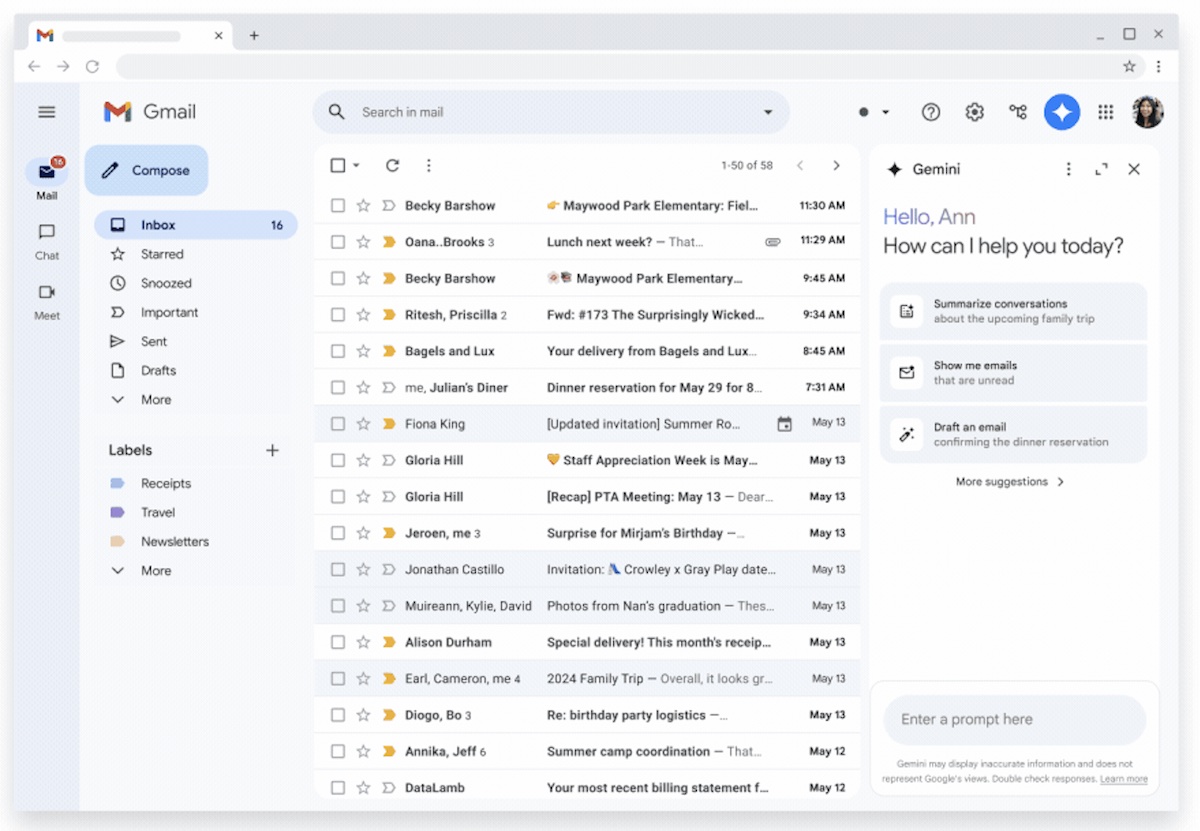Open the three-dot More menu above the message list
Screen dimensions: 1200x831
(428, 165)
